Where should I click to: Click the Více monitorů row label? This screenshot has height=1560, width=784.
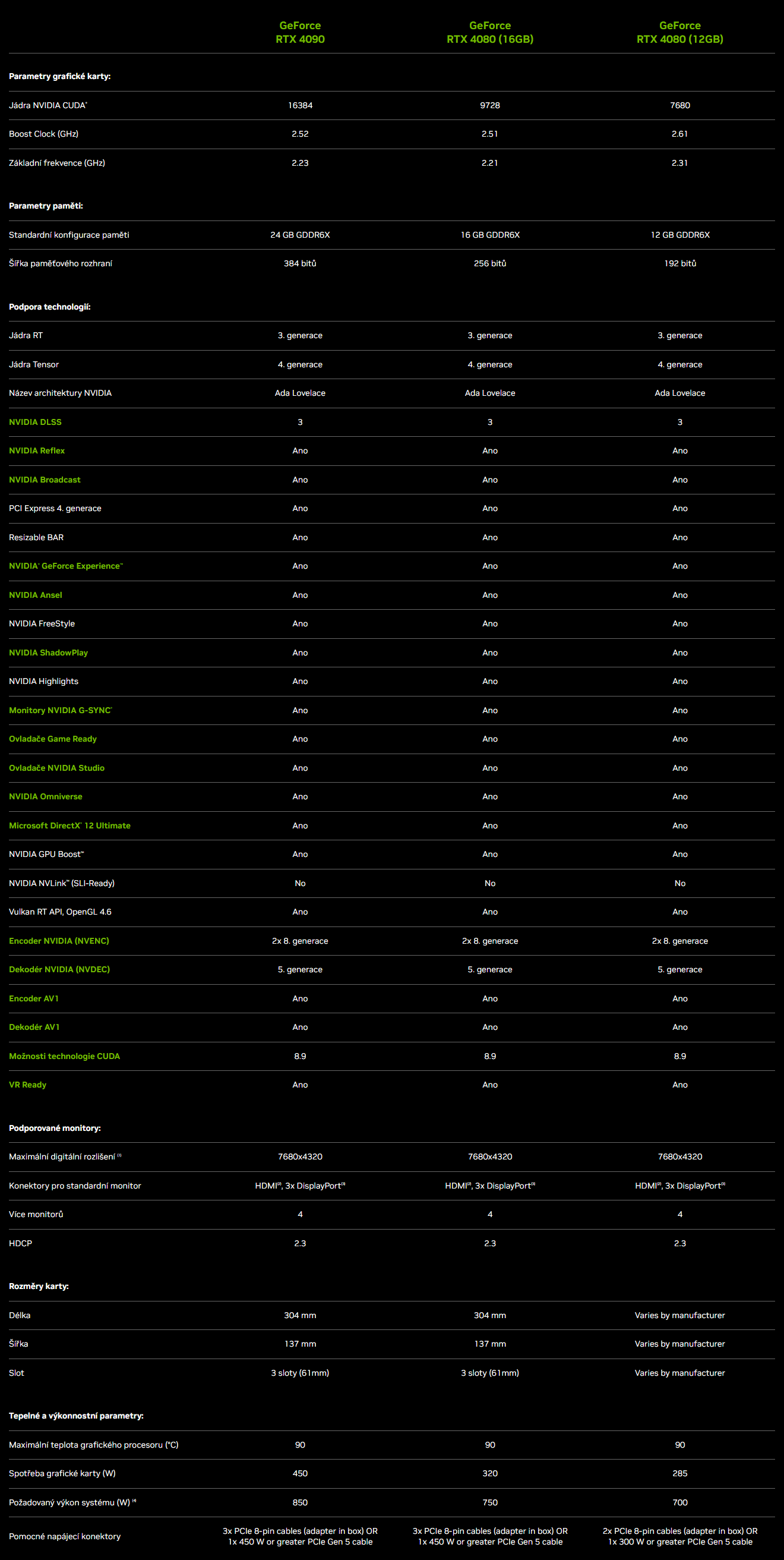click(36, 1214)
